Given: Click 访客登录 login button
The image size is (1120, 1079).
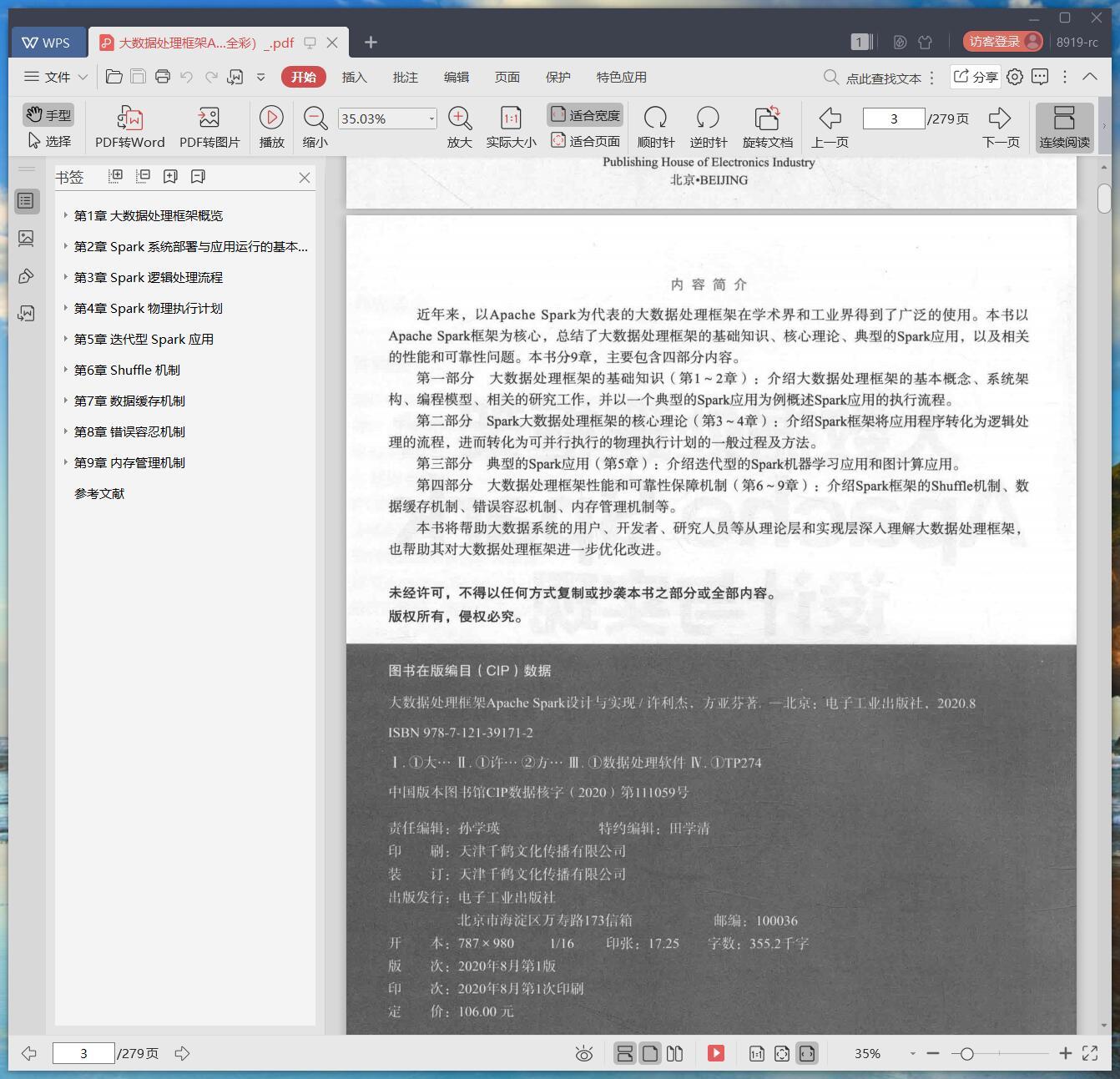Looking at the screenshot, I should click(1002, 42).
